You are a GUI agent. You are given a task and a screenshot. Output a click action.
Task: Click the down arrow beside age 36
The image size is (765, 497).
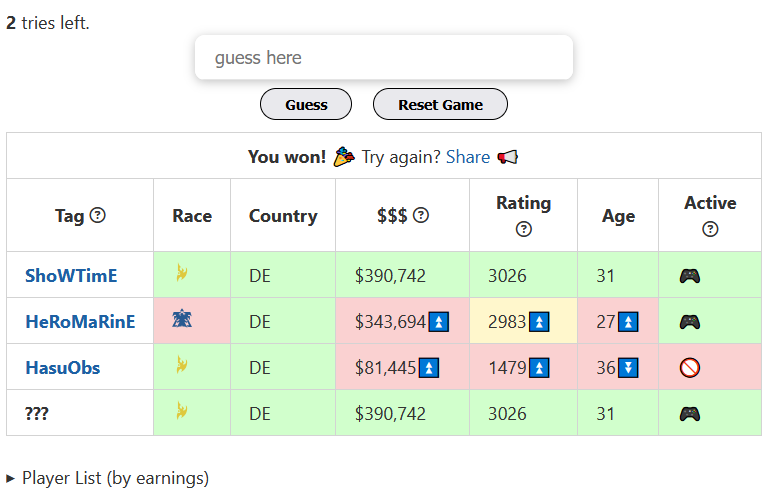click(x=628, y=368)
